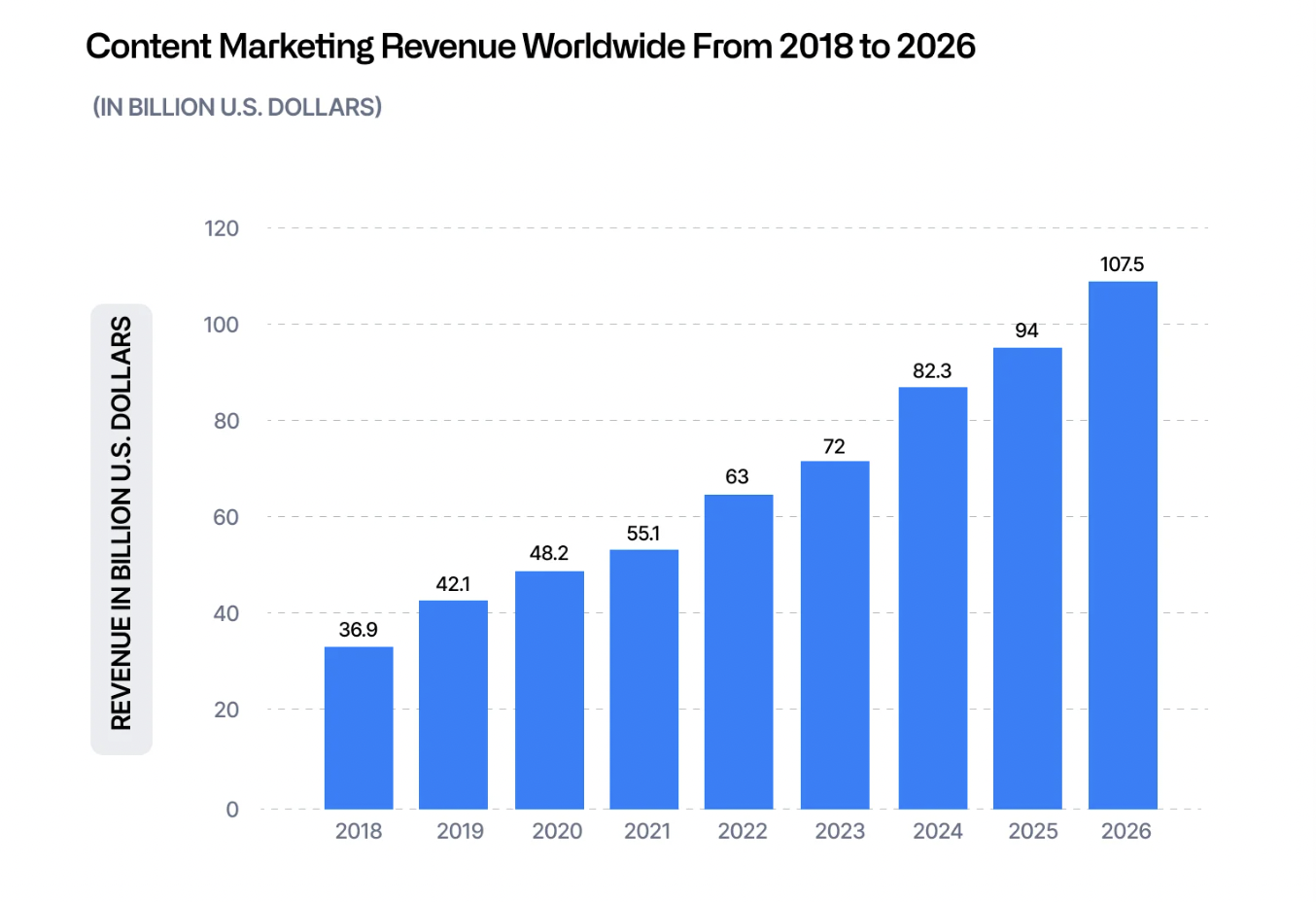Click the y-axis tick "100"
The width and height of the screenshot is (1316, 902).
pyautogui.click(x=222, y=325)
